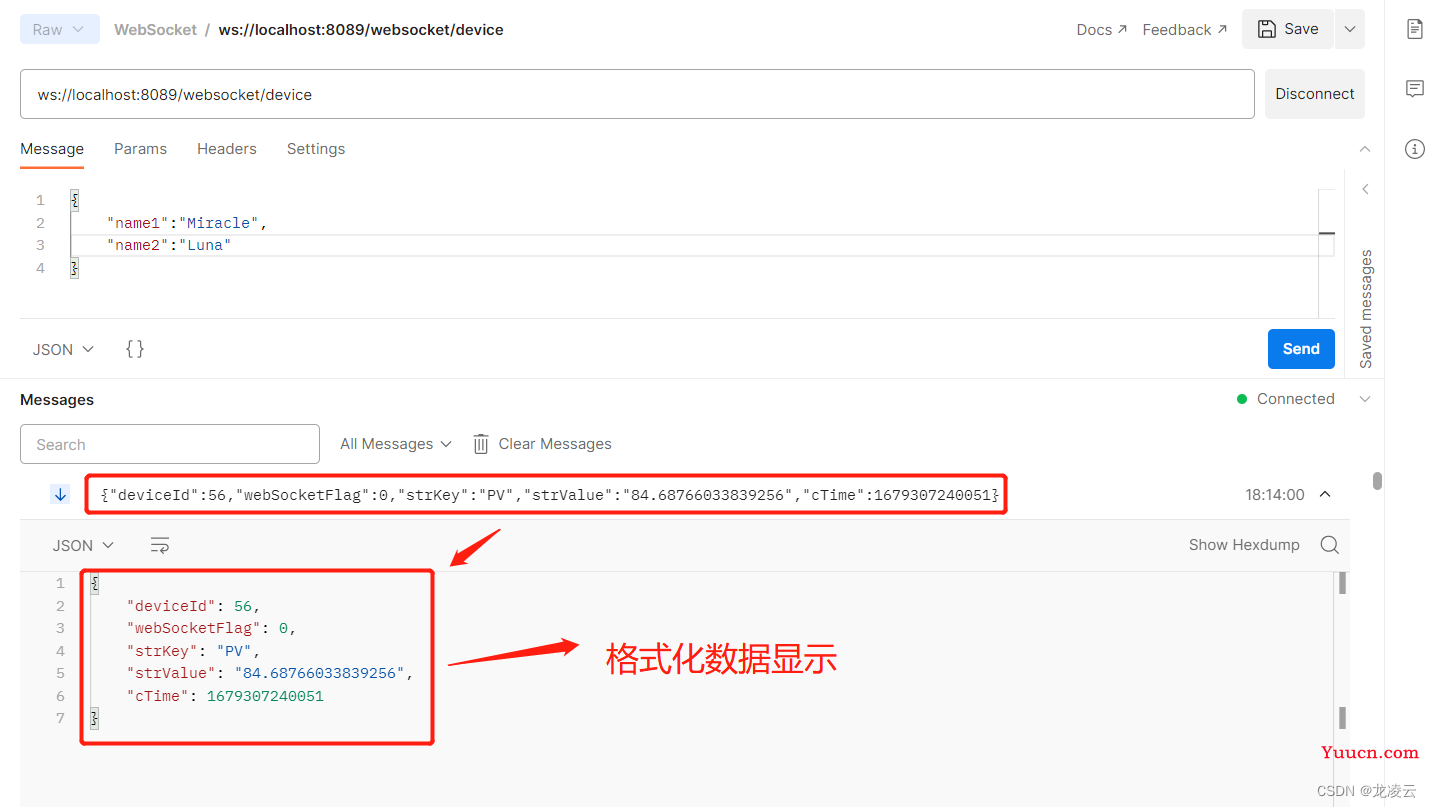Click the WebSocket breadcrumb label
The width and height of the screenshot is (1431, 807).
(155, 30)
